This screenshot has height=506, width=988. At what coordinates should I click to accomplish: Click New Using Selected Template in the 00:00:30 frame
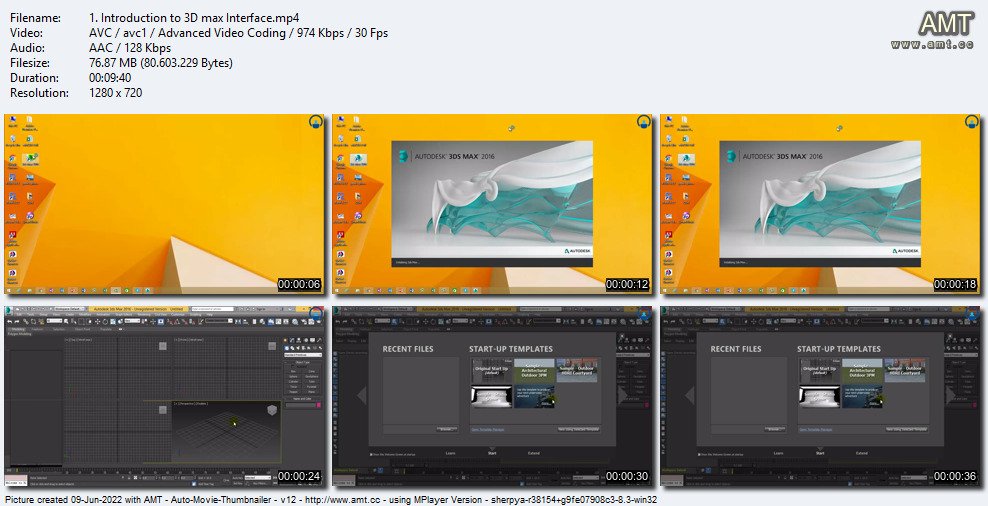[578, 429]
